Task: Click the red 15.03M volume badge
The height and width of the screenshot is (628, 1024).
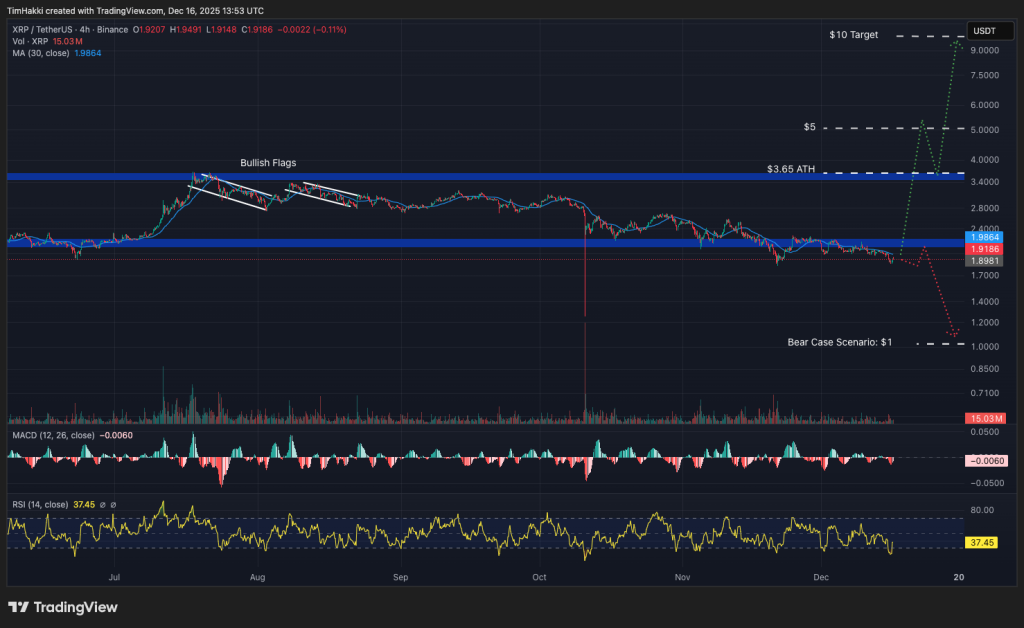Action: tap(984, 418)
